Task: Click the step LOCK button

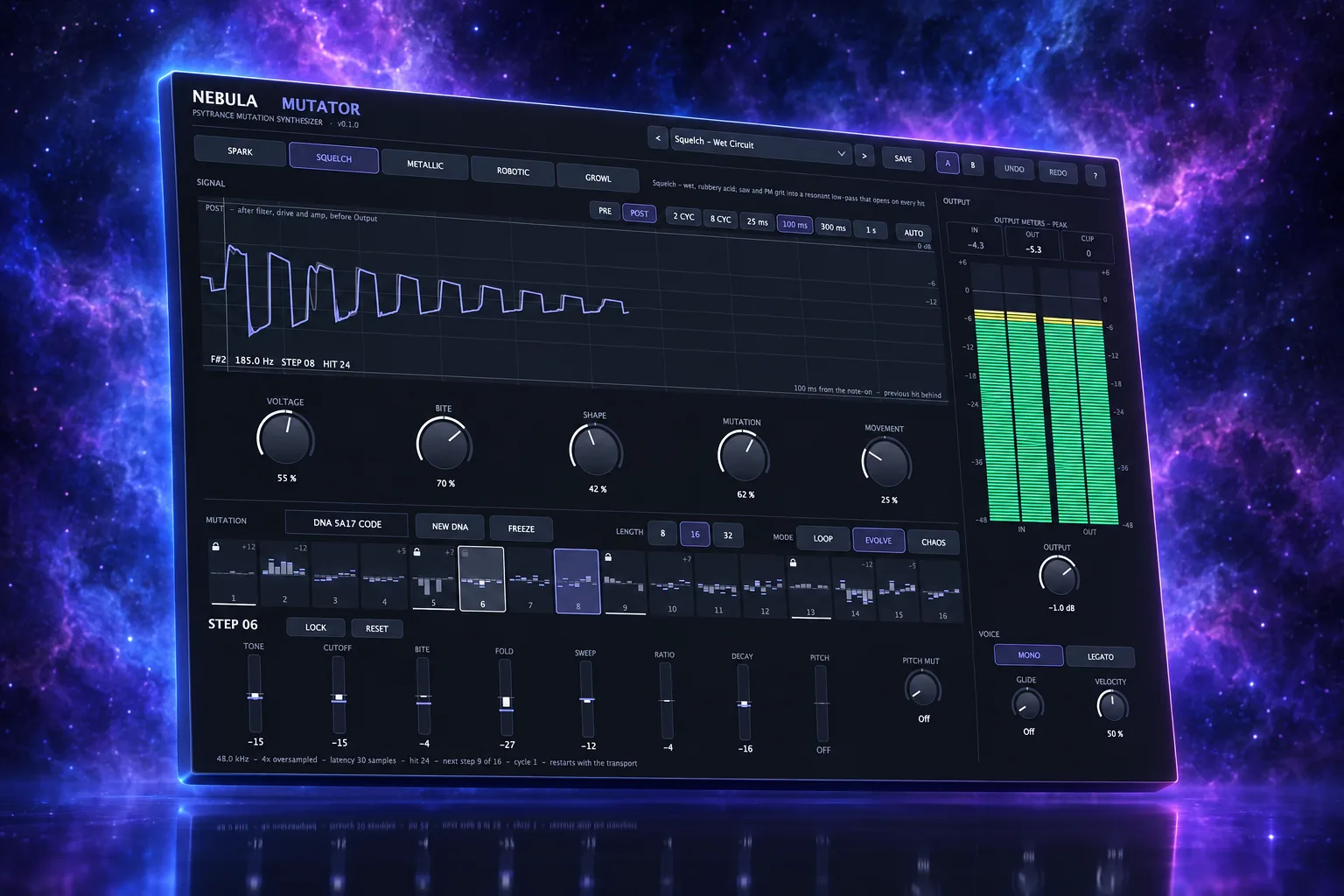Action: click(316, 627)
